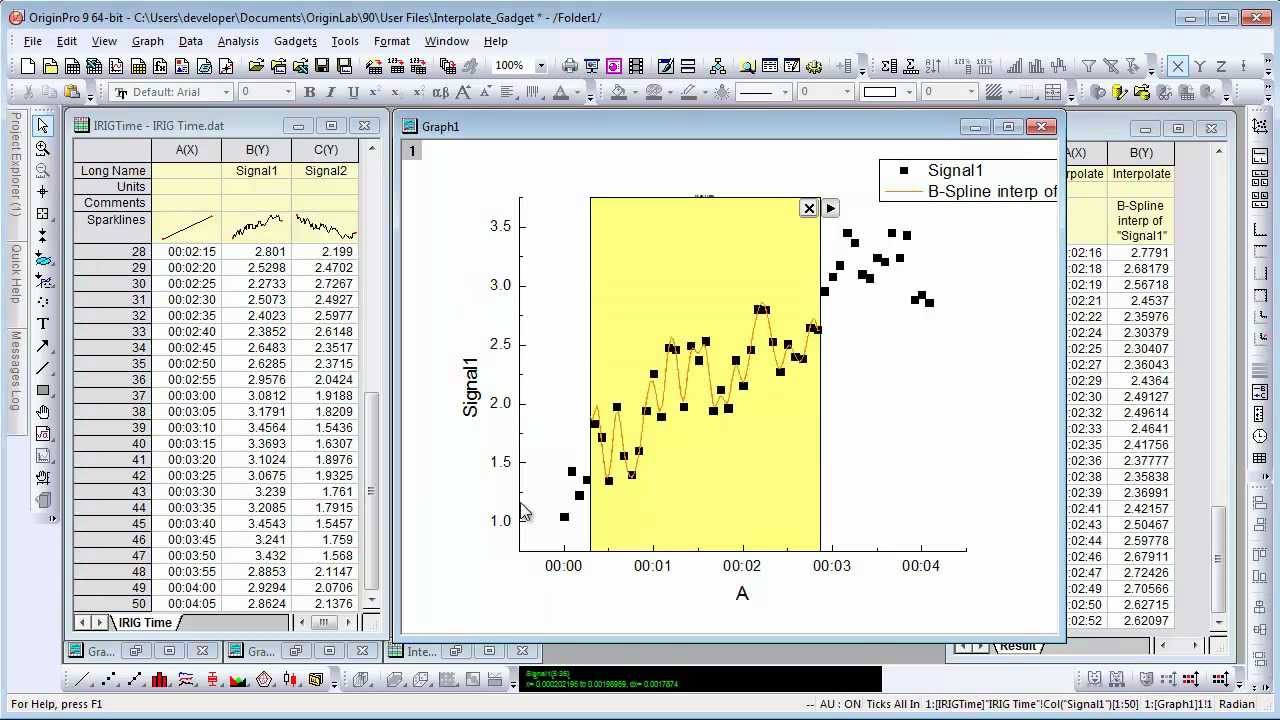Open the line width dropdown
The image size is (1280, 720).
click(847, 92)
